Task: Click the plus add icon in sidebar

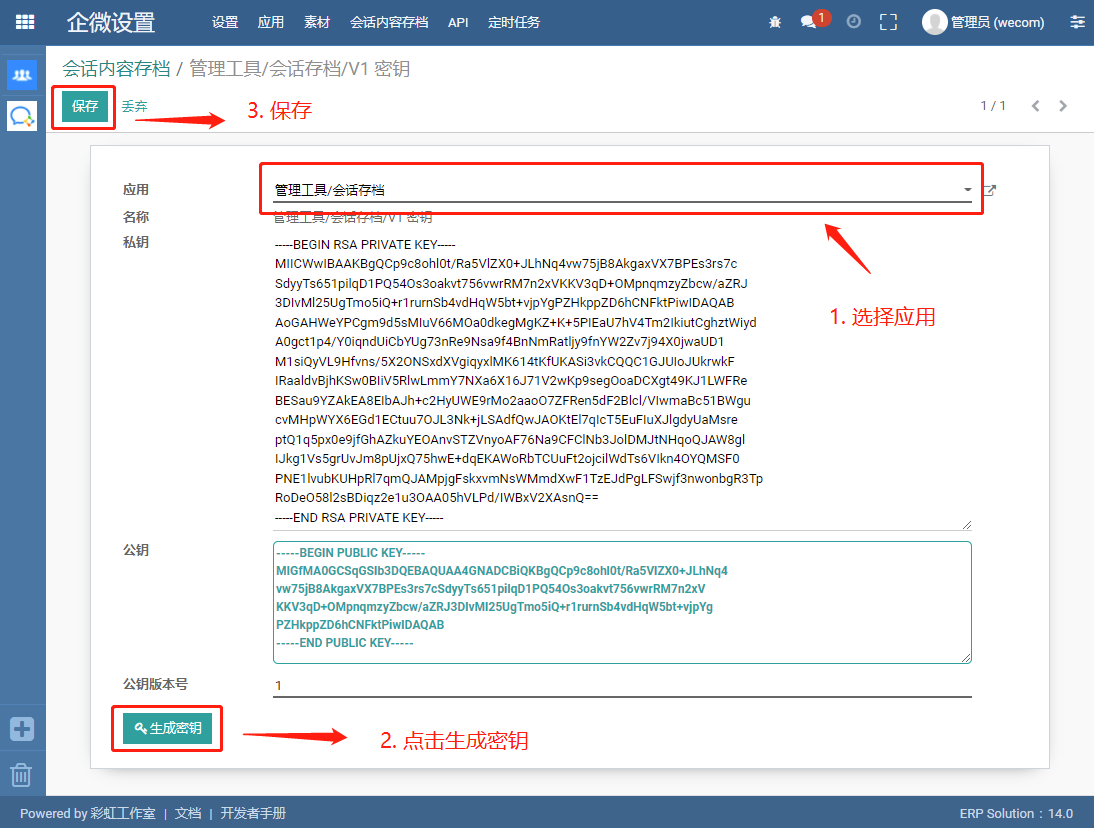Action: pos(22,729)
